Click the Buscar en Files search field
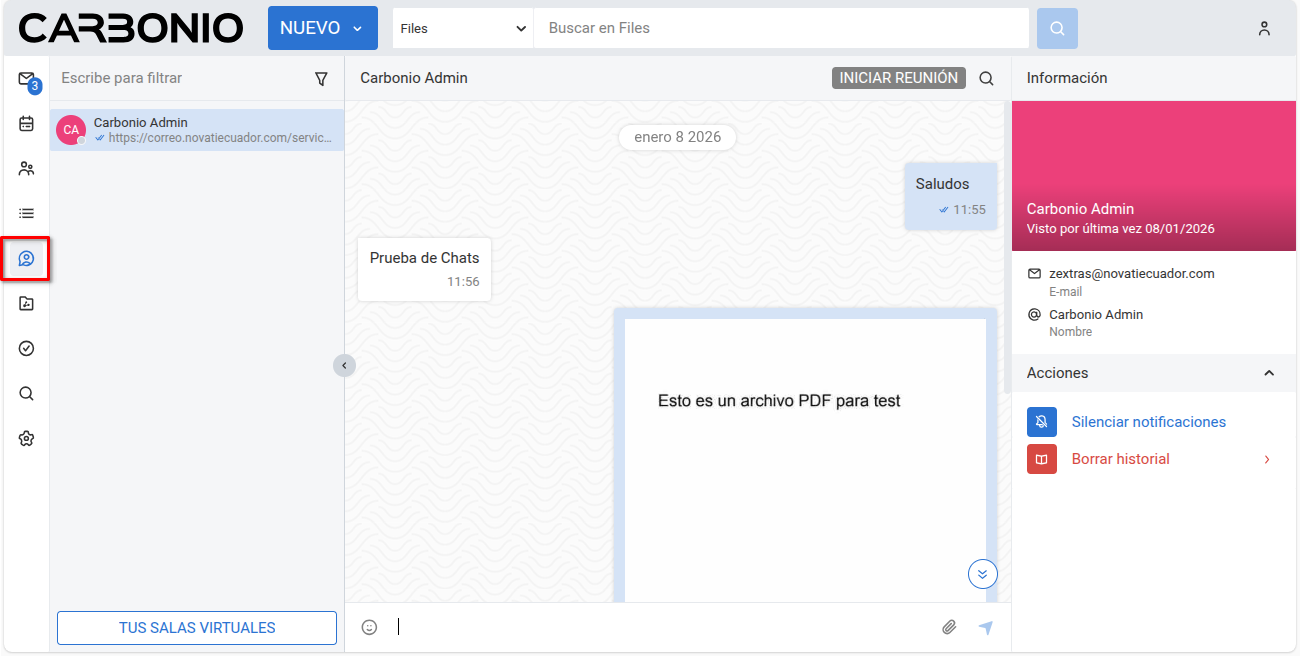The height and width of the screenshot is (656, 1300). tap(780, 28)
